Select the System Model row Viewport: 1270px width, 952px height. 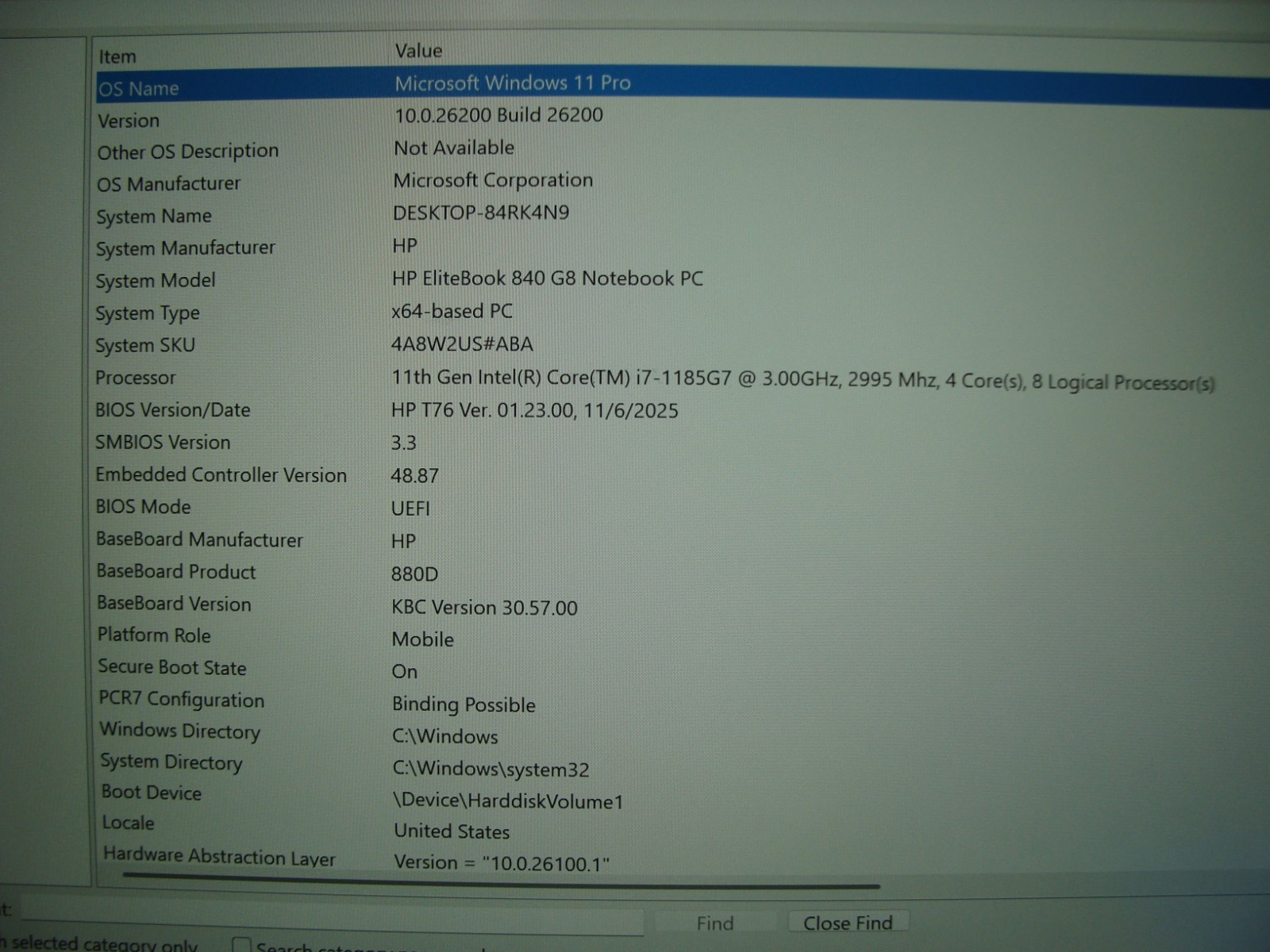681,280
